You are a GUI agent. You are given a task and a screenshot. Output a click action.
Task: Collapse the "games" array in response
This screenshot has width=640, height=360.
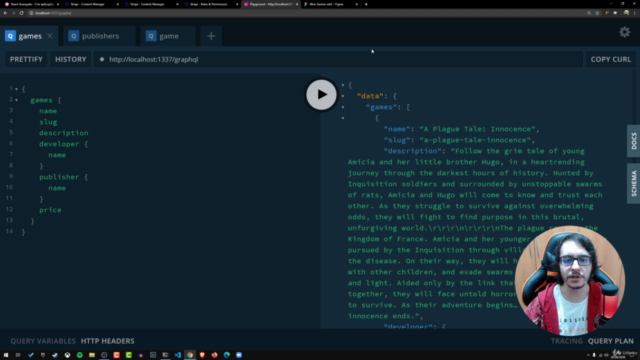coord(343,107)
